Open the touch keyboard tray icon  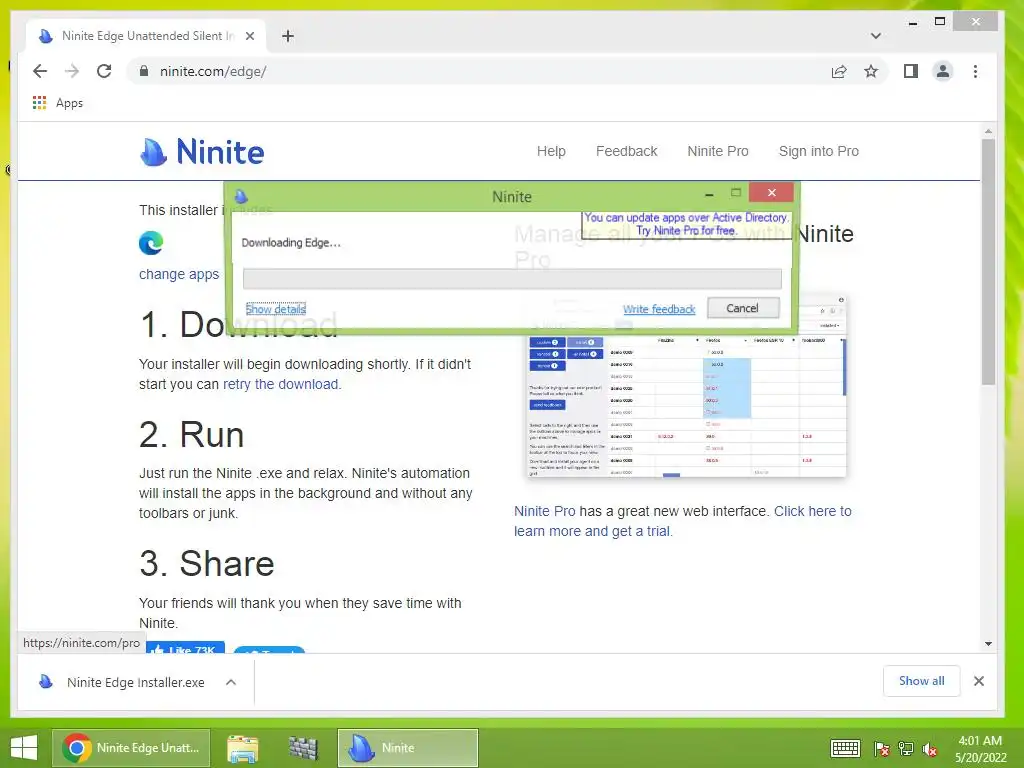click(x=845, y=748)
